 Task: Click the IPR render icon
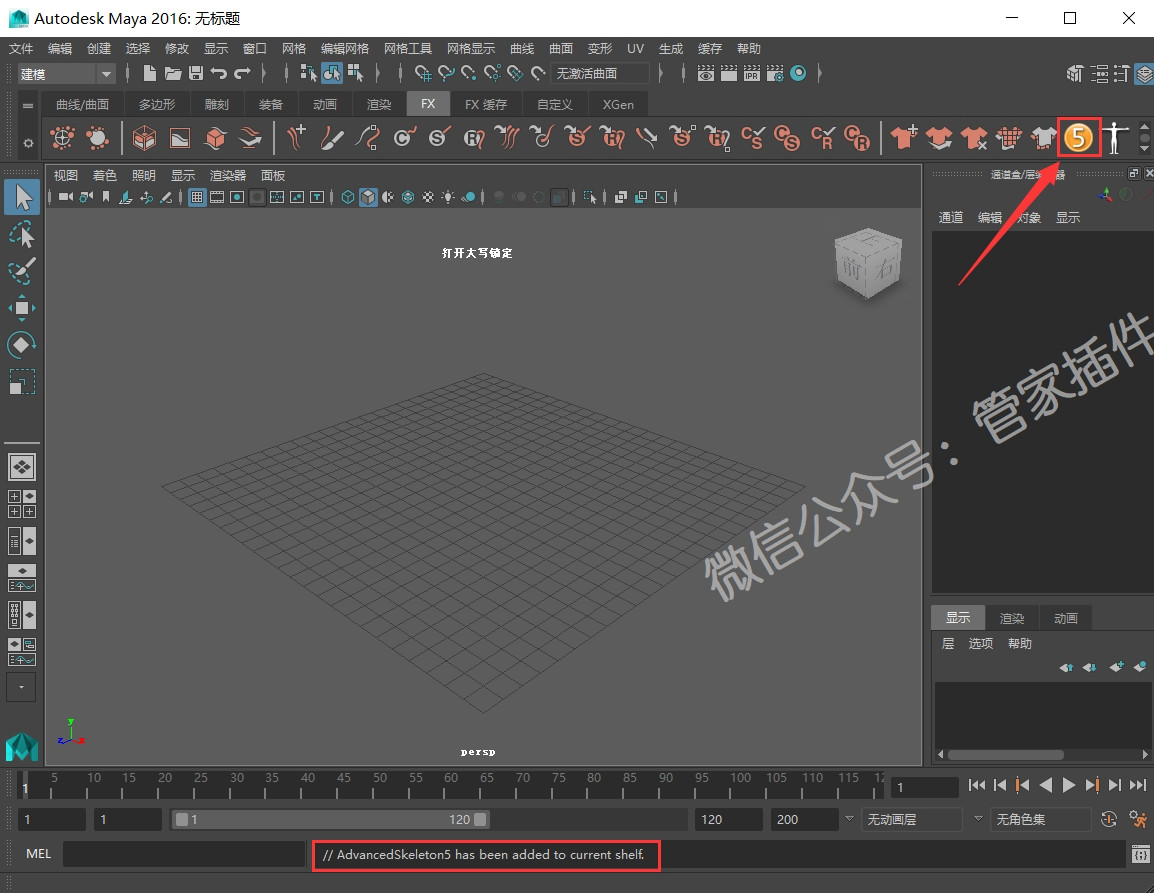751,74
